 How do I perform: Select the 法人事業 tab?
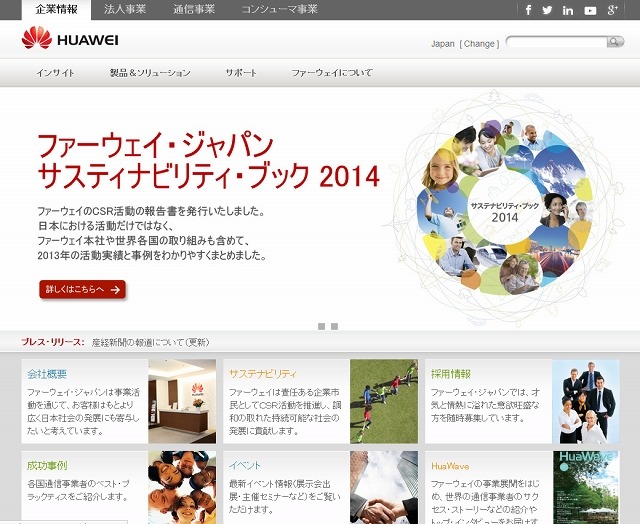125,9
